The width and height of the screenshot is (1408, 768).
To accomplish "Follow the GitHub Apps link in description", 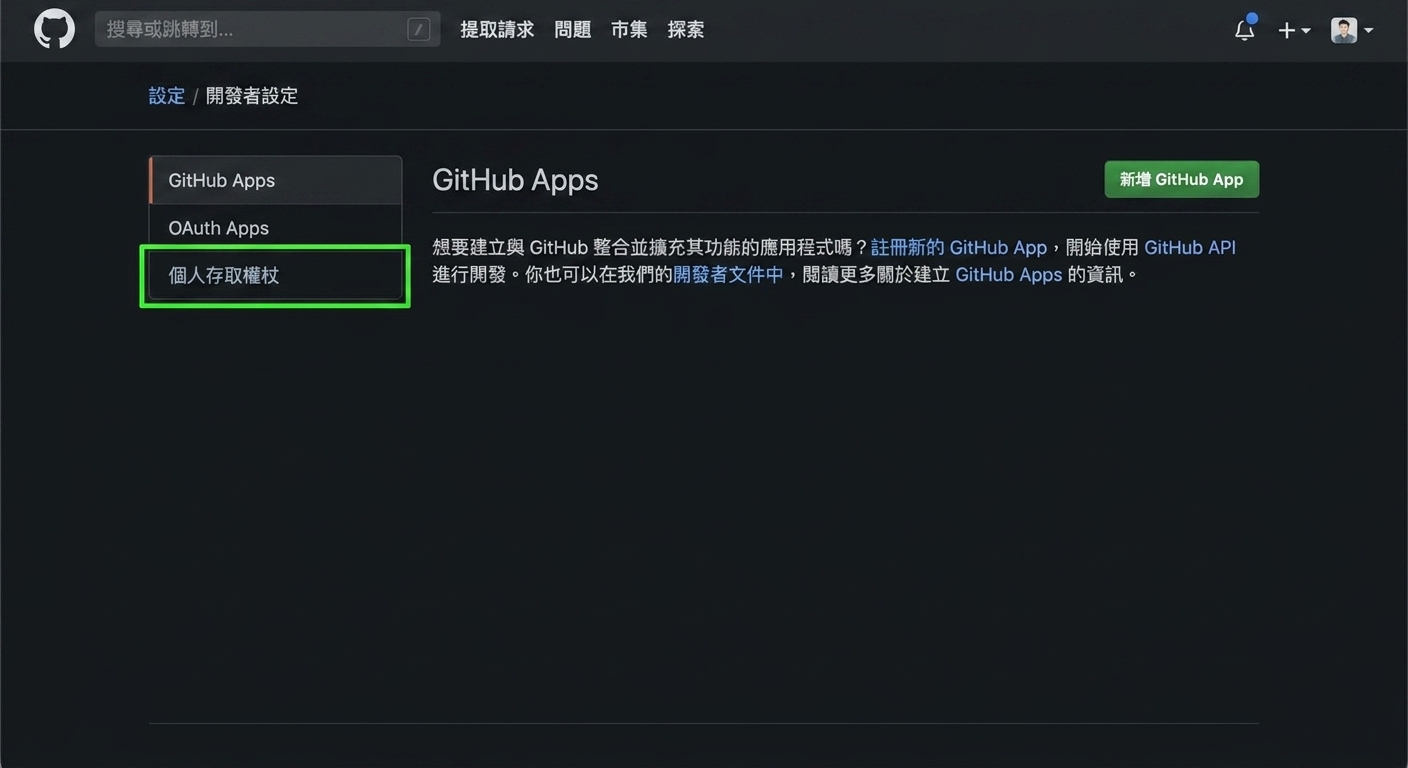I will click(1008, 274).
